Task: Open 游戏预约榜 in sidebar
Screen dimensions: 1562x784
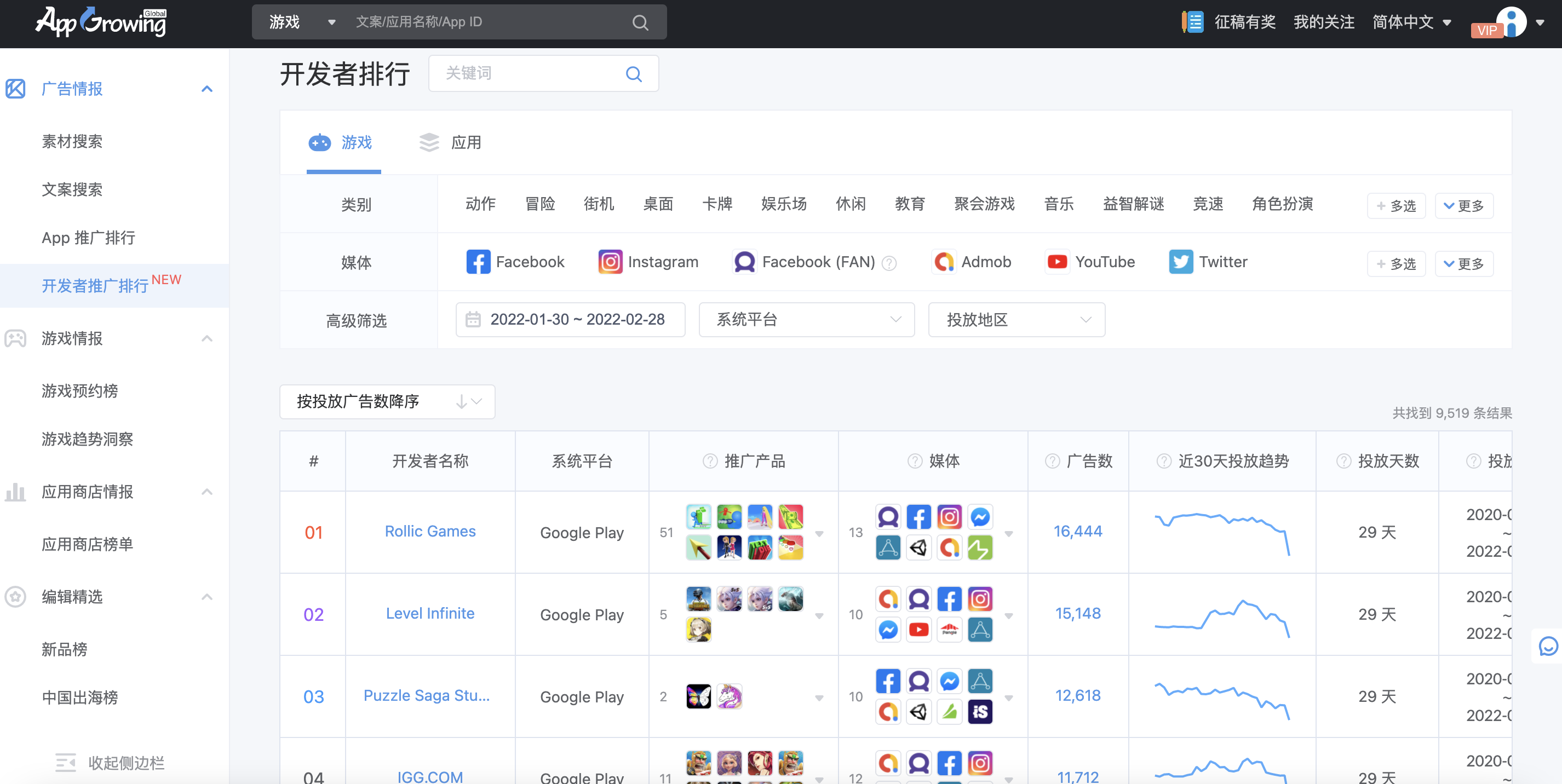Action: [79, 391]
